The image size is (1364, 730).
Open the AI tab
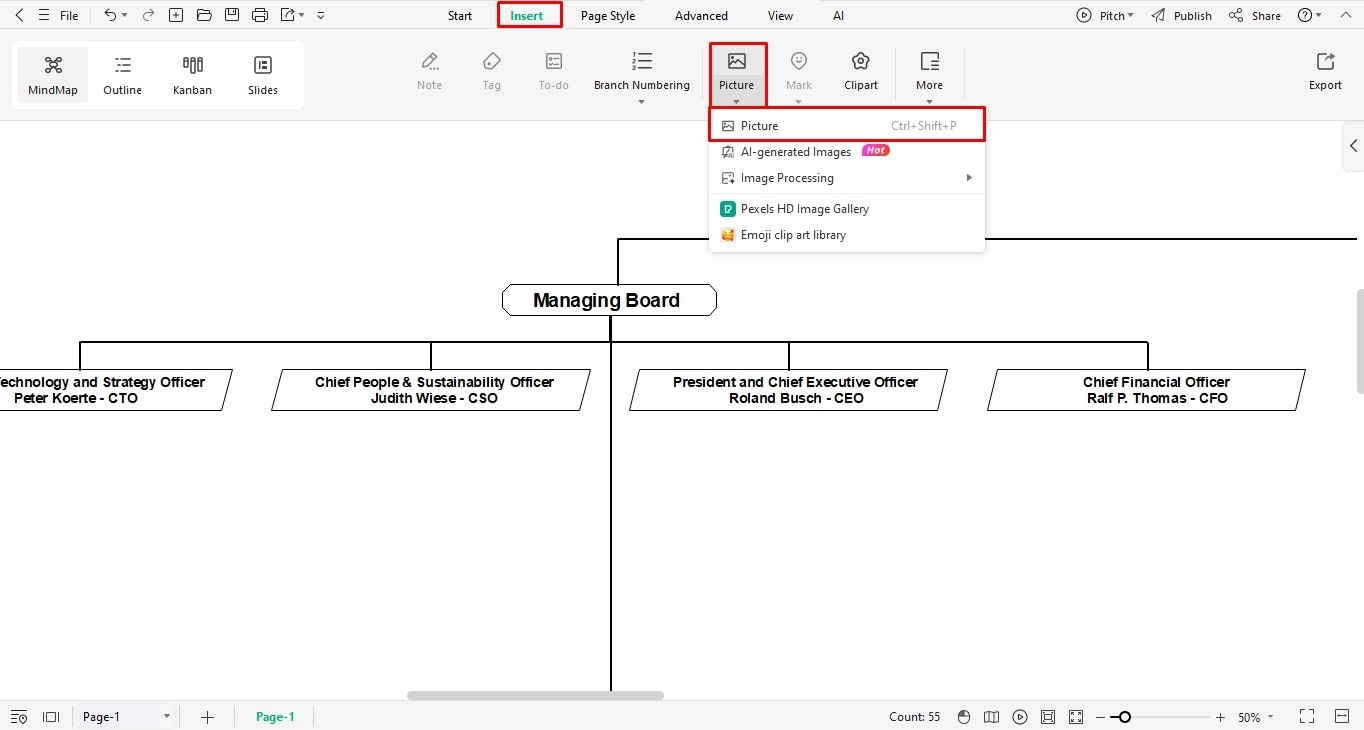(838, 15)
